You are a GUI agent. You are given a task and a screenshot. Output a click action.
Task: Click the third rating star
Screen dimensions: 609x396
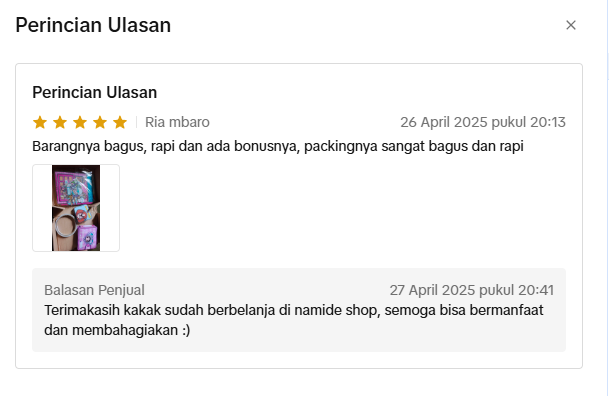tap(80, 122)
